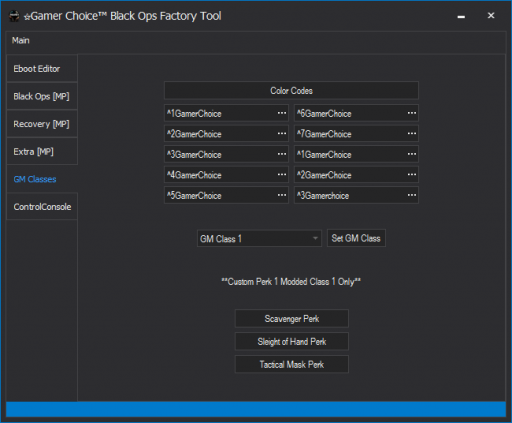The height and width of the screenshot is (423, 512).
Task: Open the ControlConsole tab
Action: (x=42, y=207)
